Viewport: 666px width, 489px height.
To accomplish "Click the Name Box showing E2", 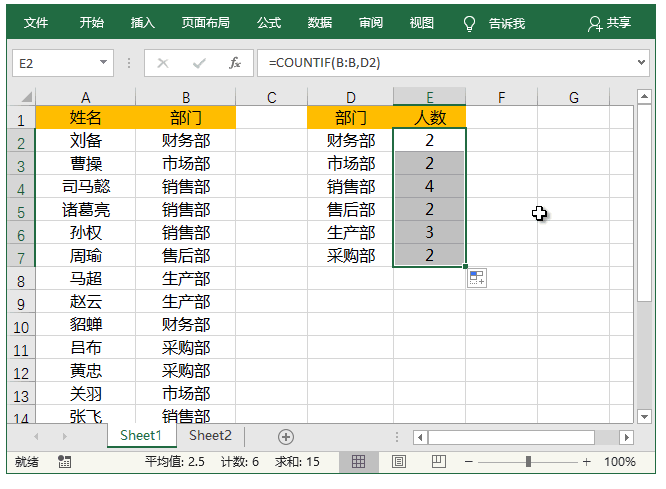I will coord(63,63).
